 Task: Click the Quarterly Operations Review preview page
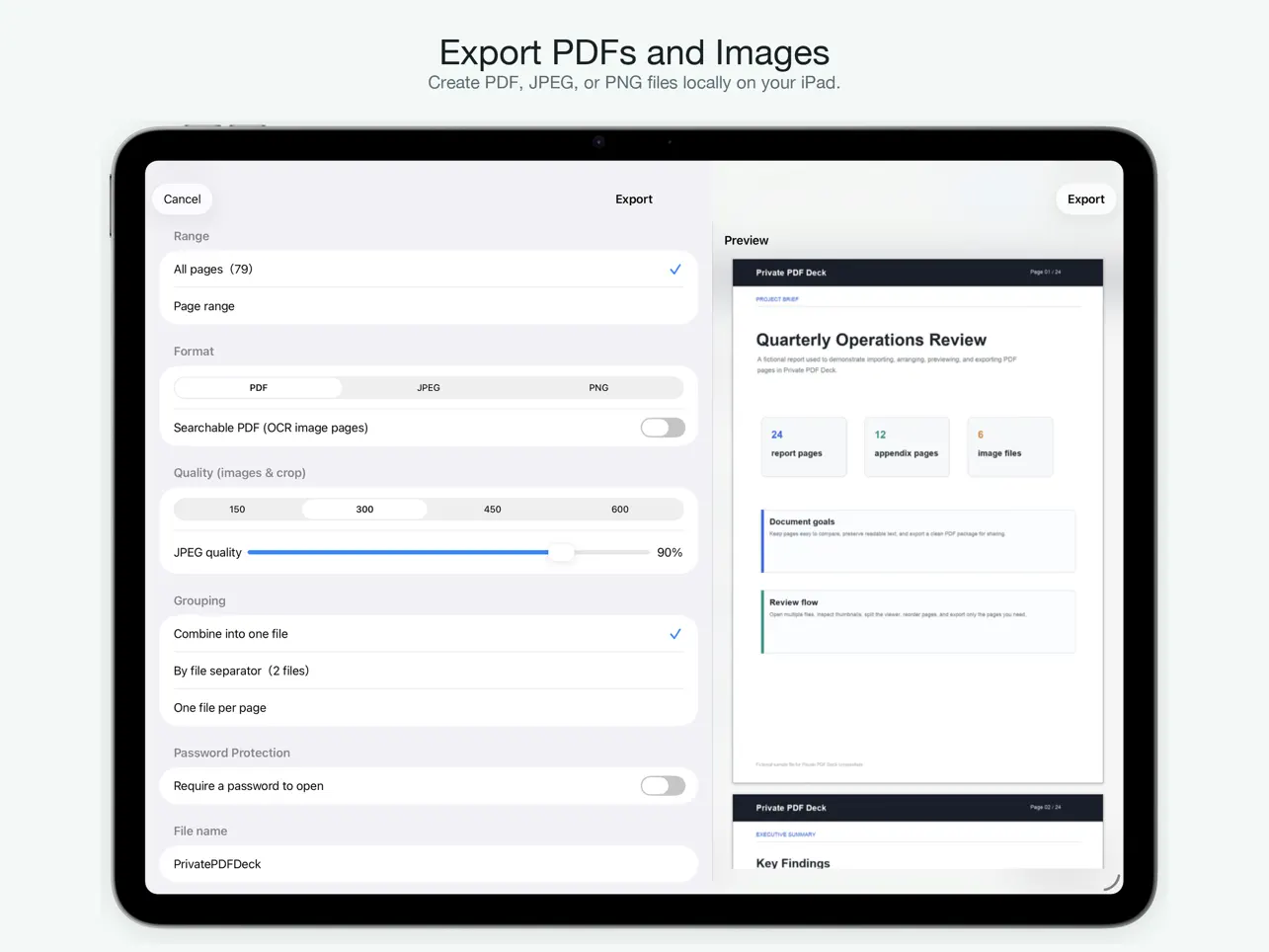(917, 521)
